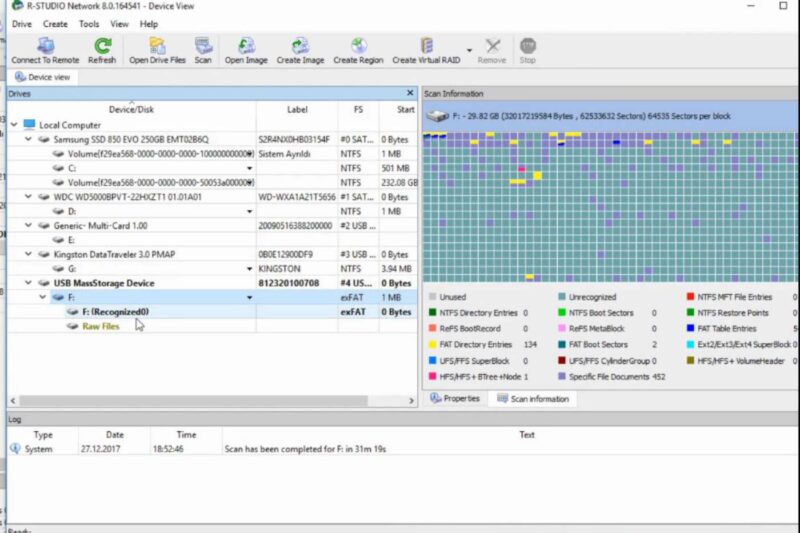Click the Local Computer icon
This screenshot has height=533, width=800.
[30, 124]
